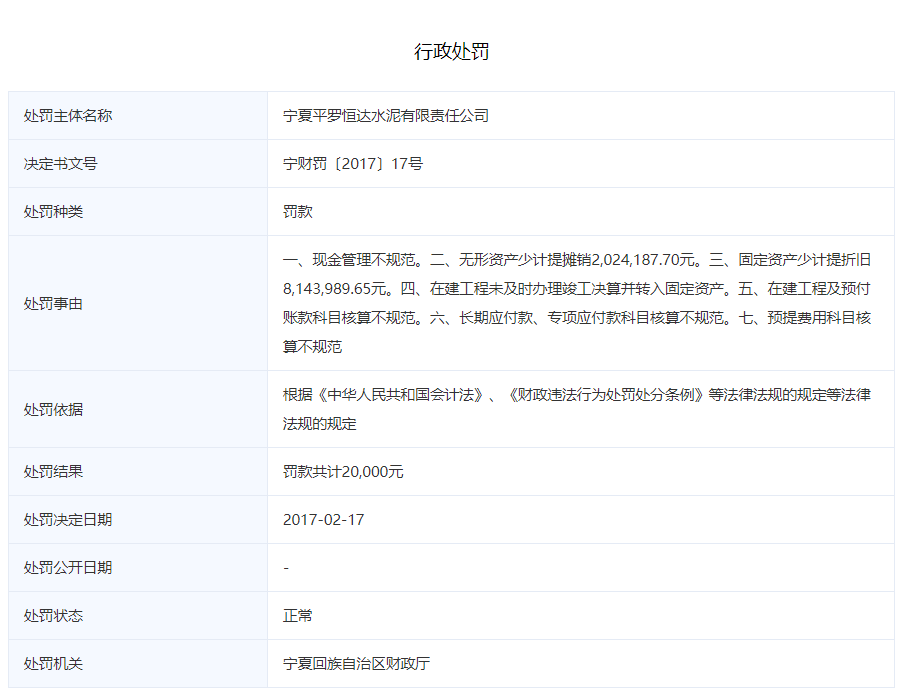The width and height of the screenshot is (908, 700).
Task: Click the 行政处罚 page title
Action: pyautogui.click(x=452, y=52)
